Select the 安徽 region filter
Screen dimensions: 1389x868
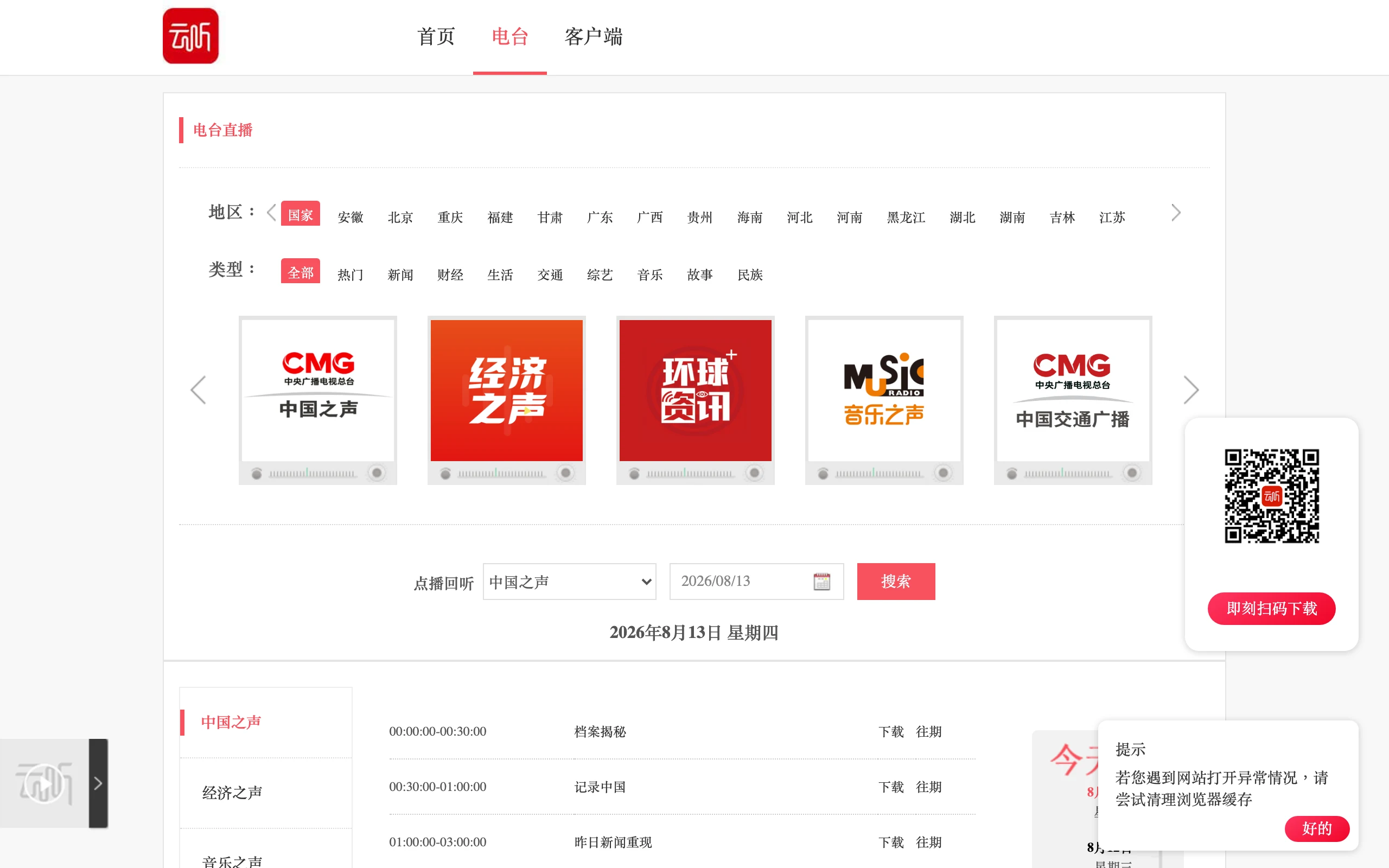coord(350,217)
